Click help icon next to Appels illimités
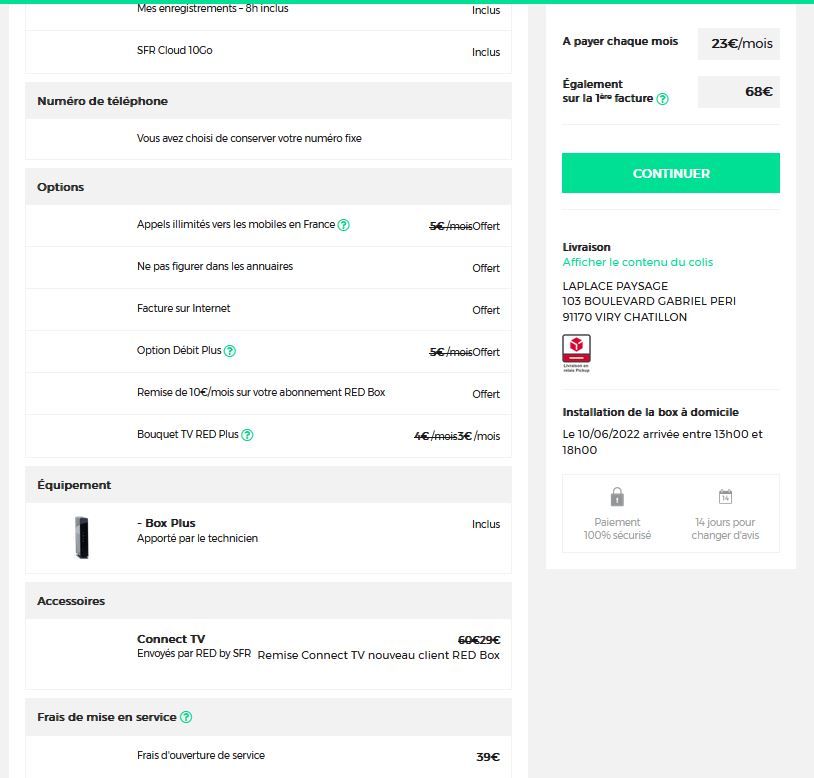 click(x=344, y=225)
